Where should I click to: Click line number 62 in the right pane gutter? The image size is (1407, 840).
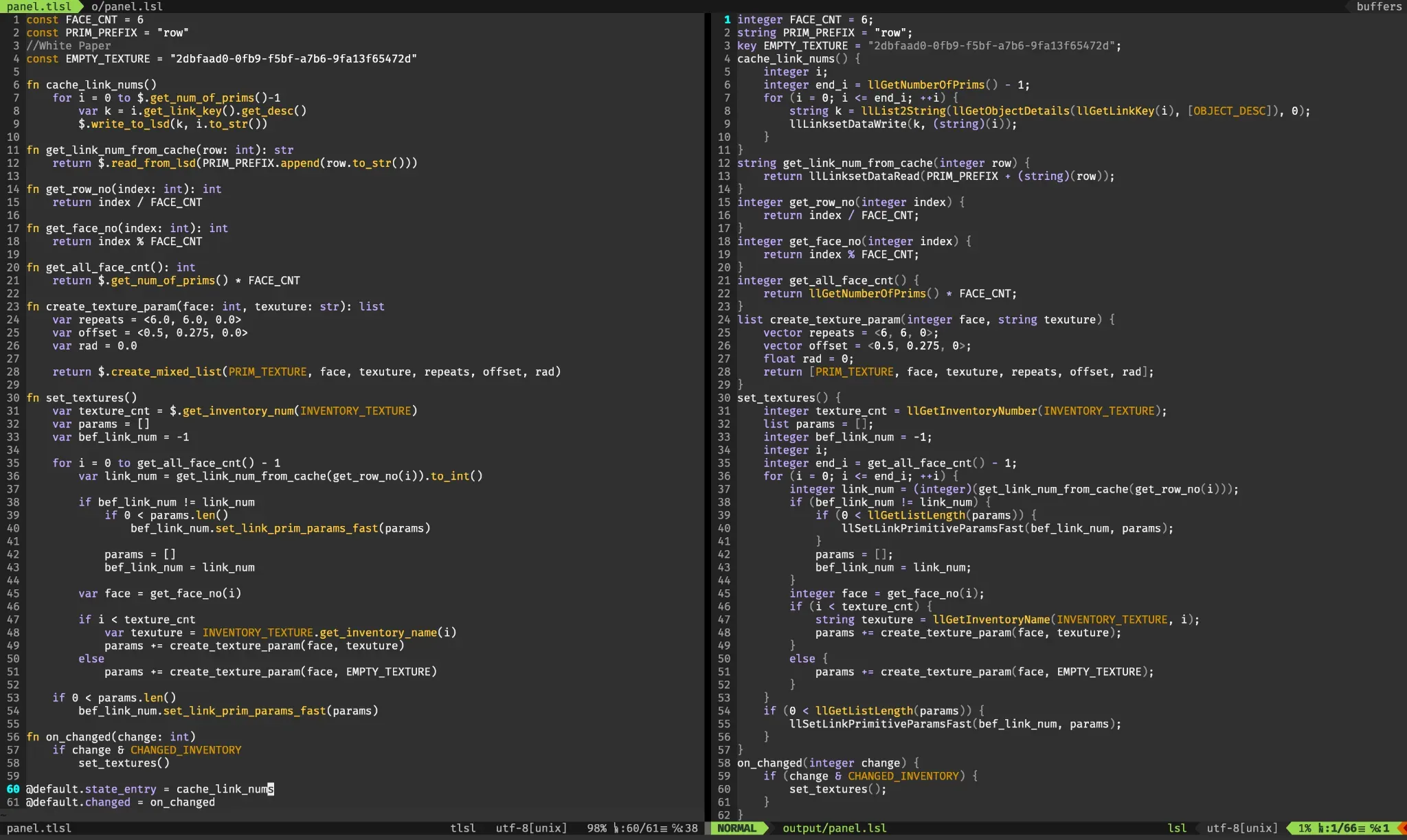pos(724,815)
